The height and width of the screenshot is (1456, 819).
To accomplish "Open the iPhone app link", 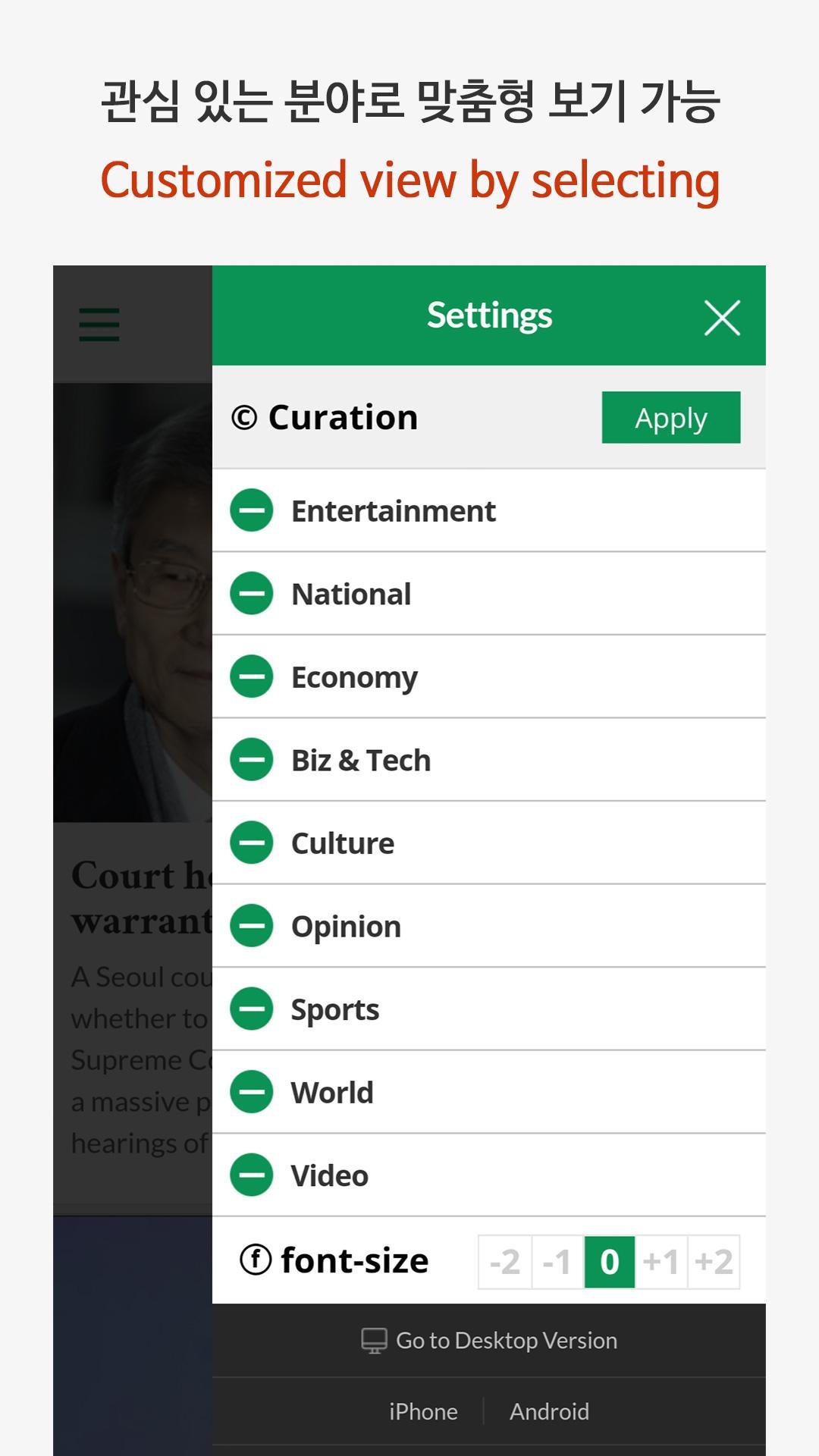I will click(423, 1411).
